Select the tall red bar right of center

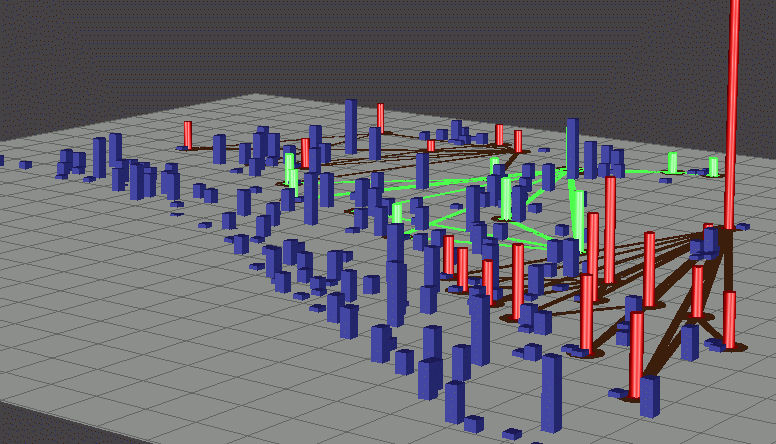[x=610, y=228]
